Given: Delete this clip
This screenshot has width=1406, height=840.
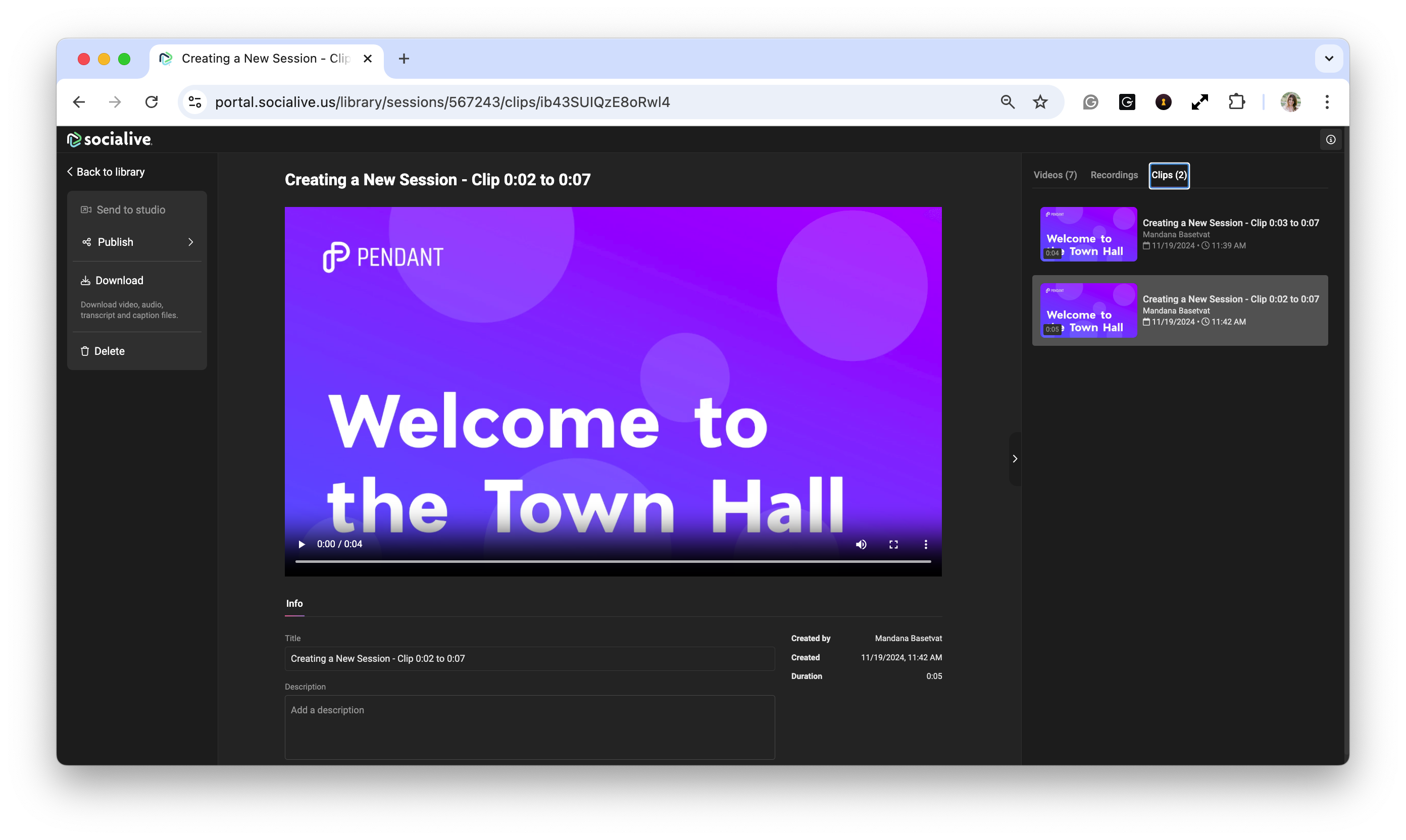Looking at the screenshot, I should click(x=109, y=351).
